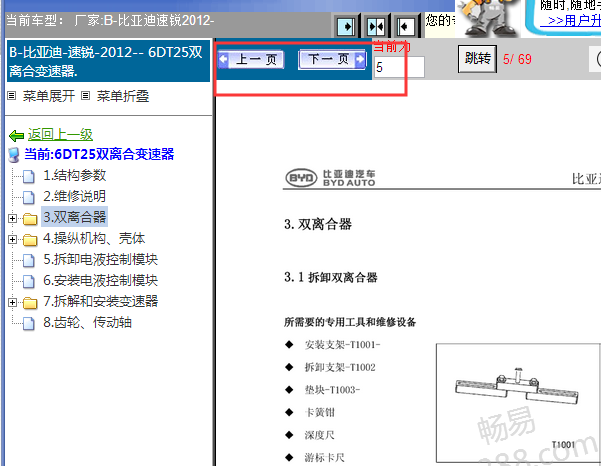Click the 拆卸支架-T1002 list entry
This screenshot has height=466, width=601.
340,368
